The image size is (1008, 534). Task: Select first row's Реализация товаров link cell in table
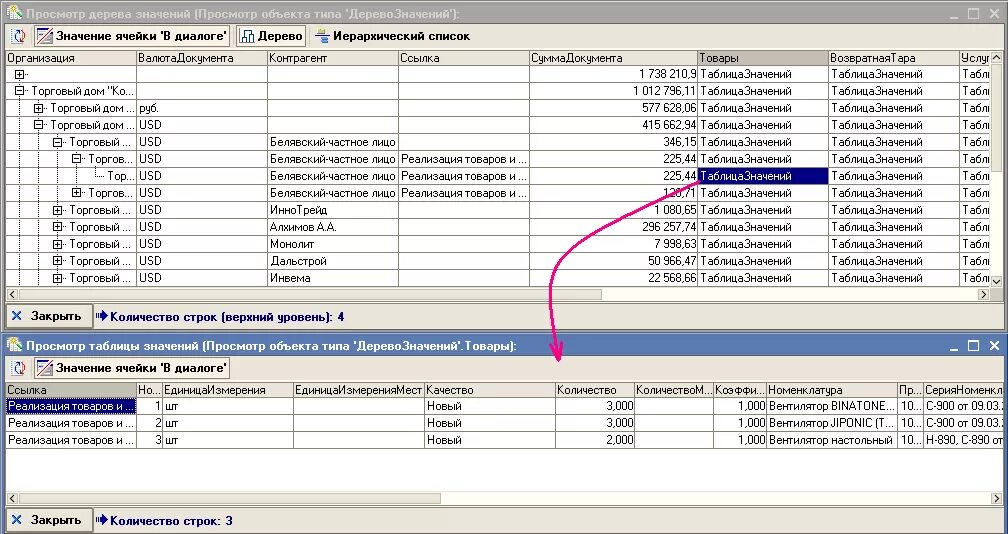[71, 406]
